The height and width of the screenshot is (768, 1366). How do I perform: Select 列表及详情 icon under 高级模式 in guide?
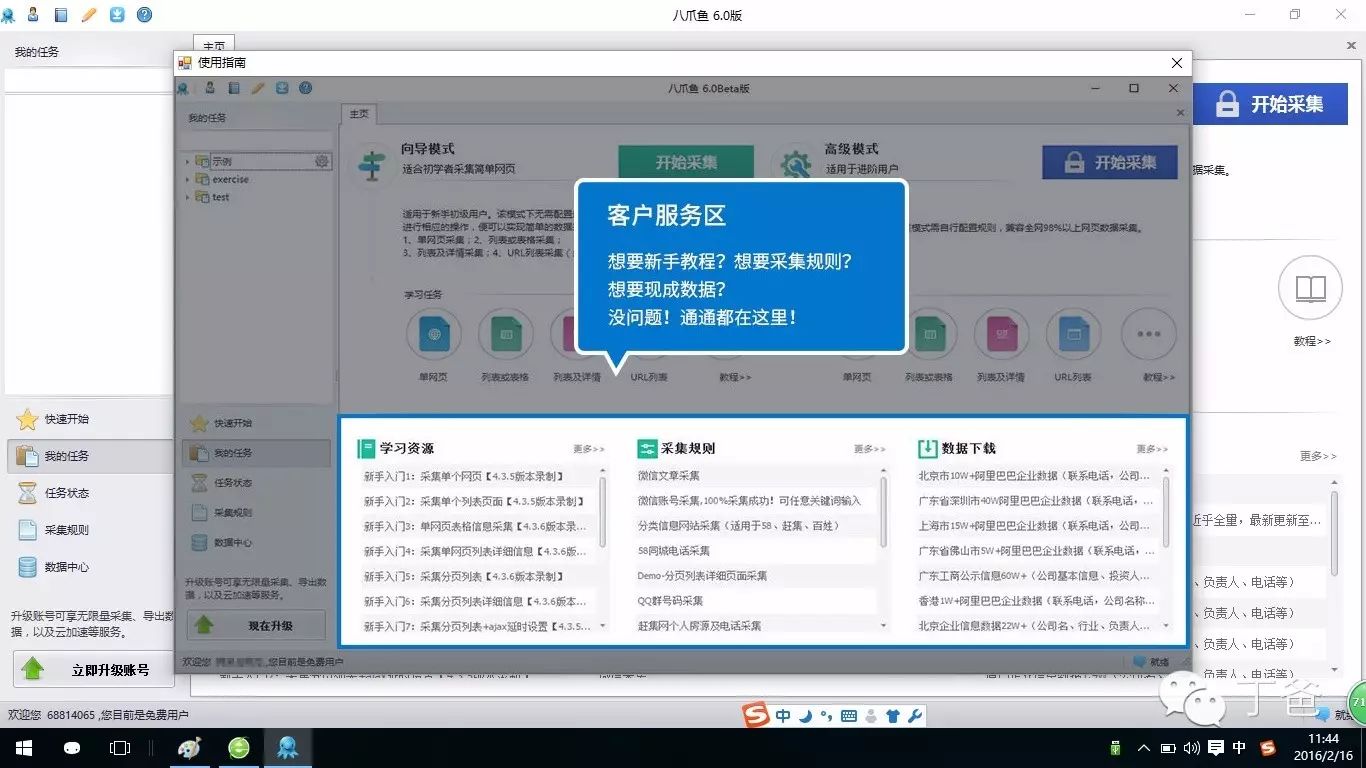(x=1001, y=335)
